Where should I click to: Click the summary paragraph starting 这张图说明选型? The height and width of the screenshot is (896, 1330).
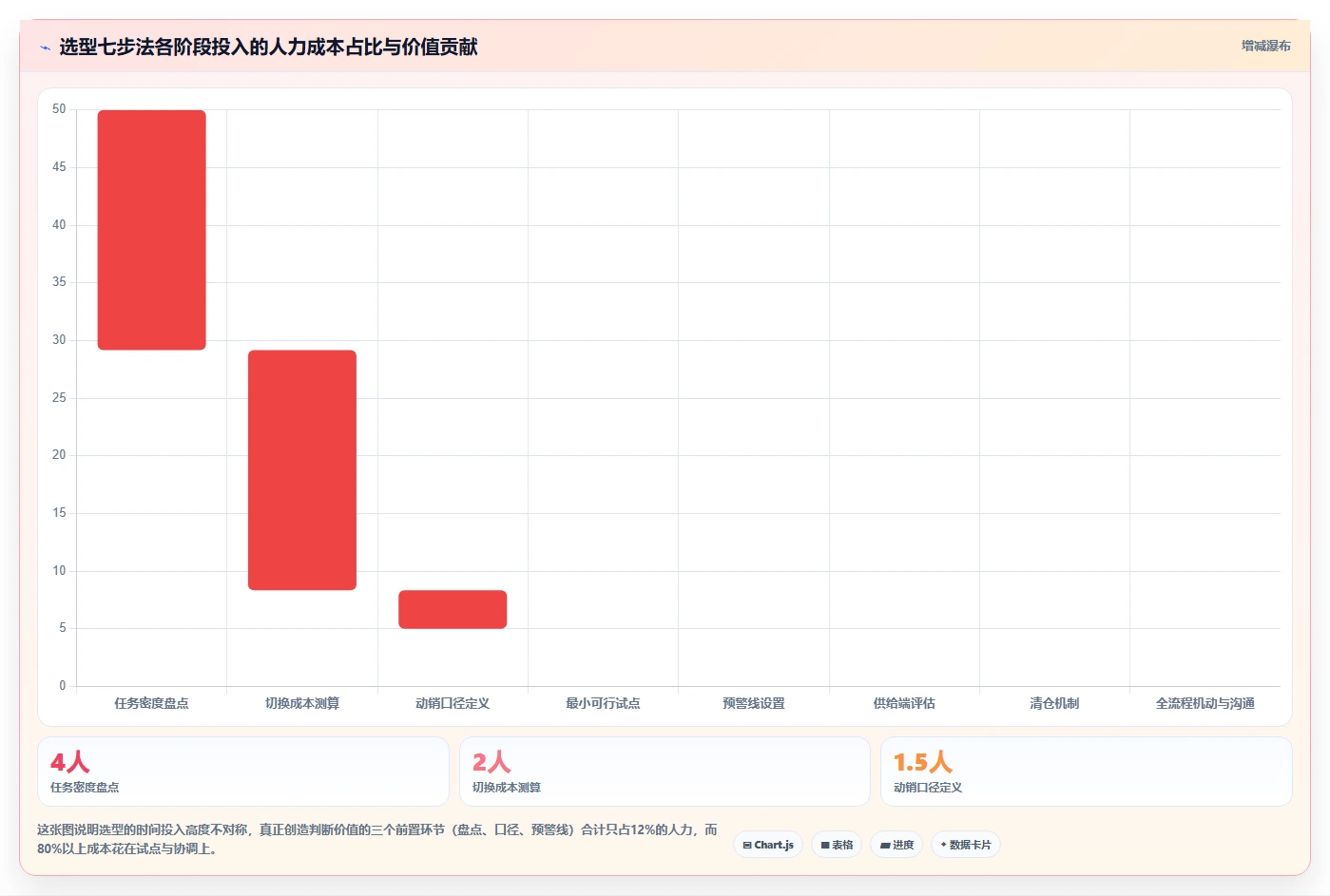(x=377, y=839)
